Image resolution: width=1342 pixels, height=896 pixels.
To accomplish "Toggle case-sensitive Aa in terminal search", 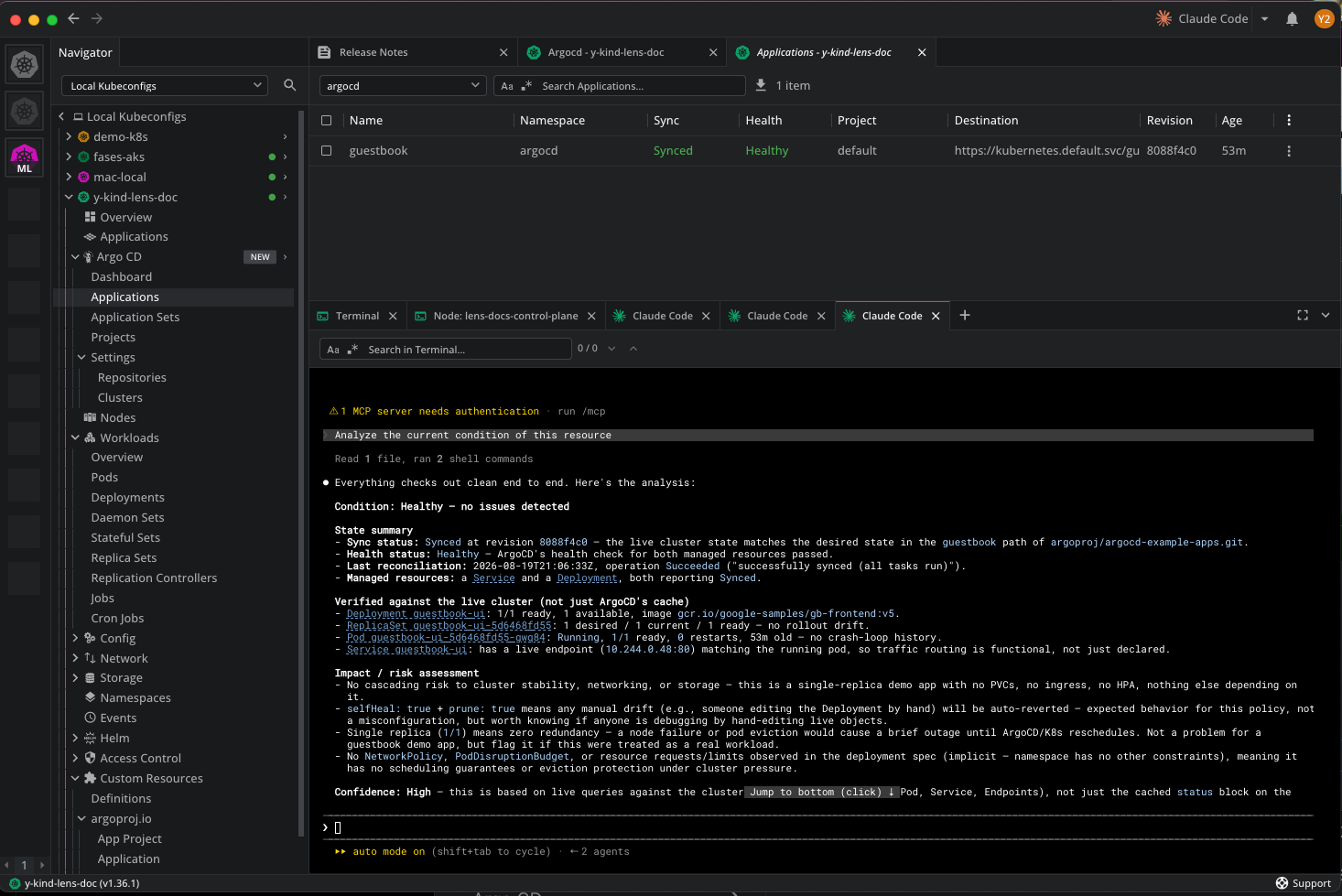I will coord(333,349).
